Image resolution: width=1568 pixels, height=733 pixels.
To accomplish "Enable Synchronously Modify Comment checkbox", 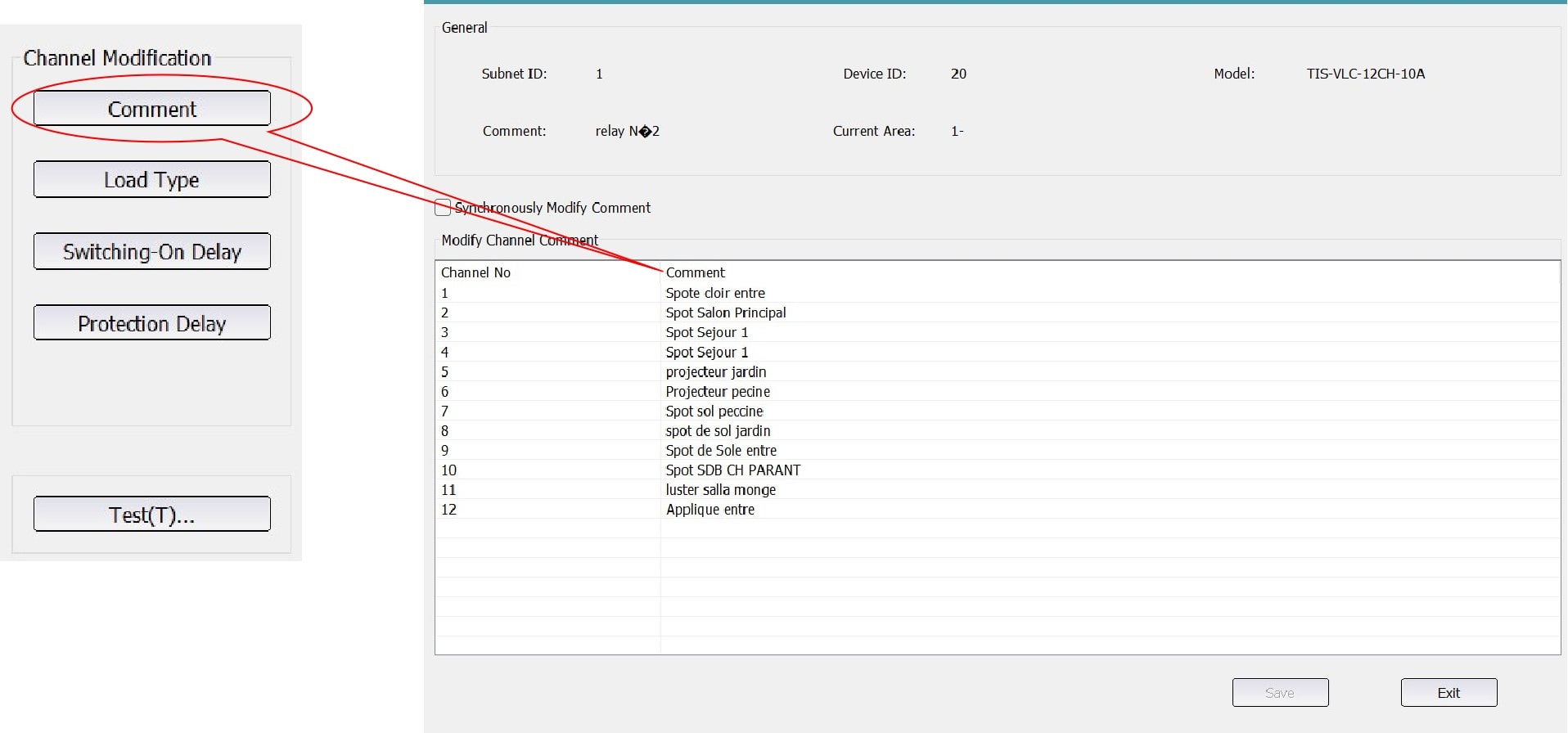I will click(x=443, y=207).
